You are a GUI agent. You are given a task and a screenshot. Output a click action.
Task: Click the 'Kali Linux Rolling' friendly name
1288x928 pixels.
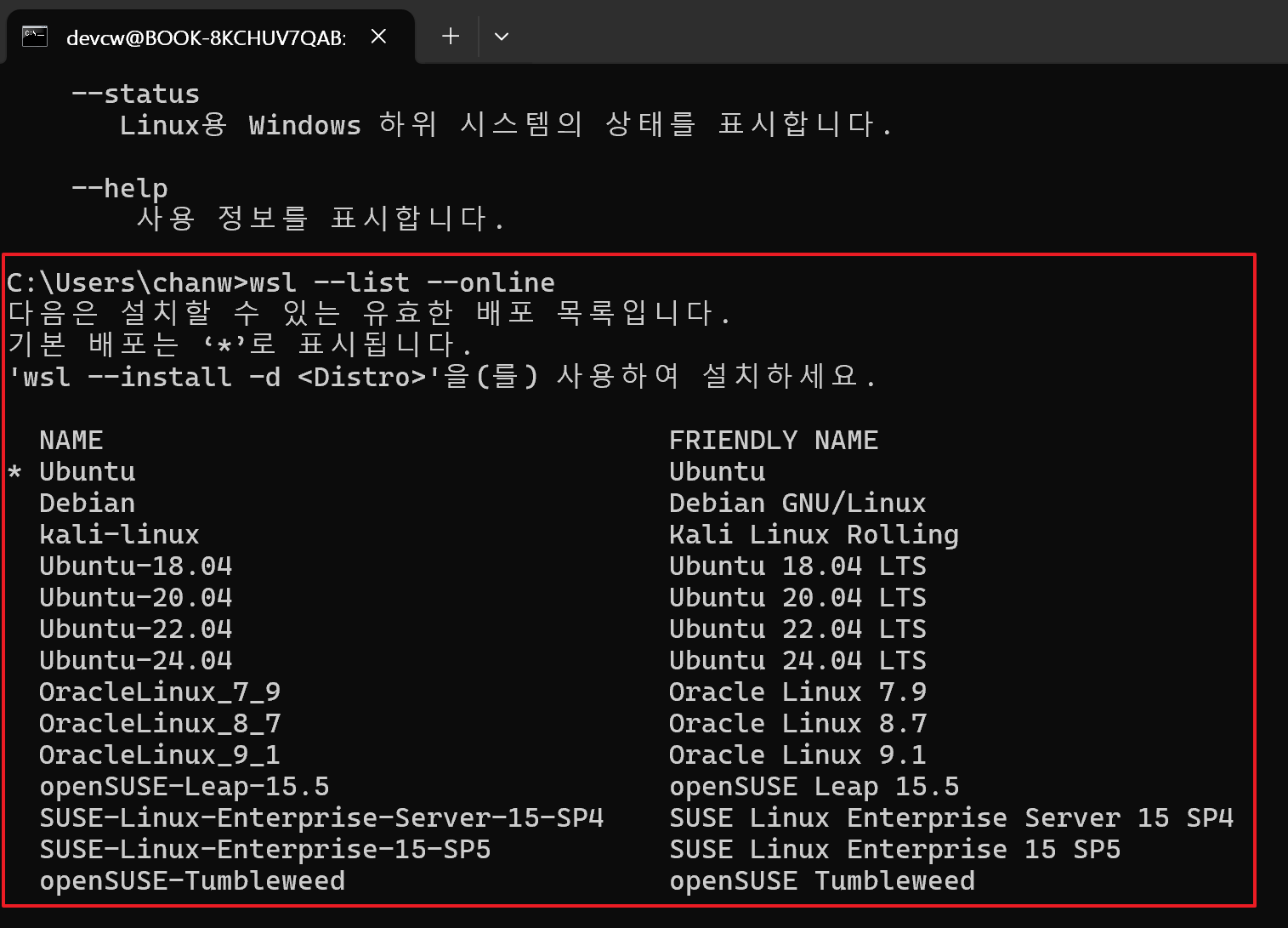click(814, 534)
